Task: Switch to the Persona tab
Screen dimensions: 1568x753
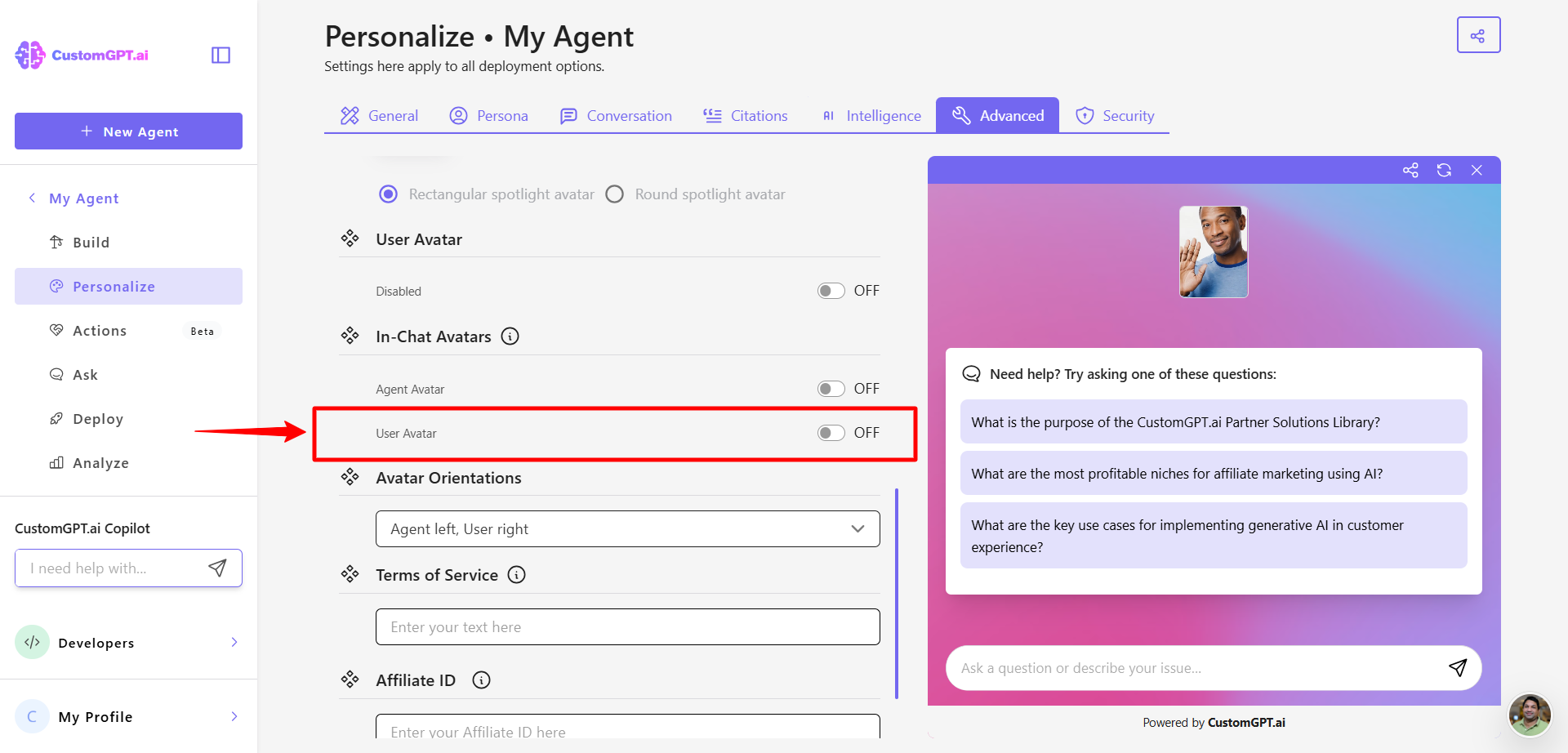Action: tap(489, 115)
